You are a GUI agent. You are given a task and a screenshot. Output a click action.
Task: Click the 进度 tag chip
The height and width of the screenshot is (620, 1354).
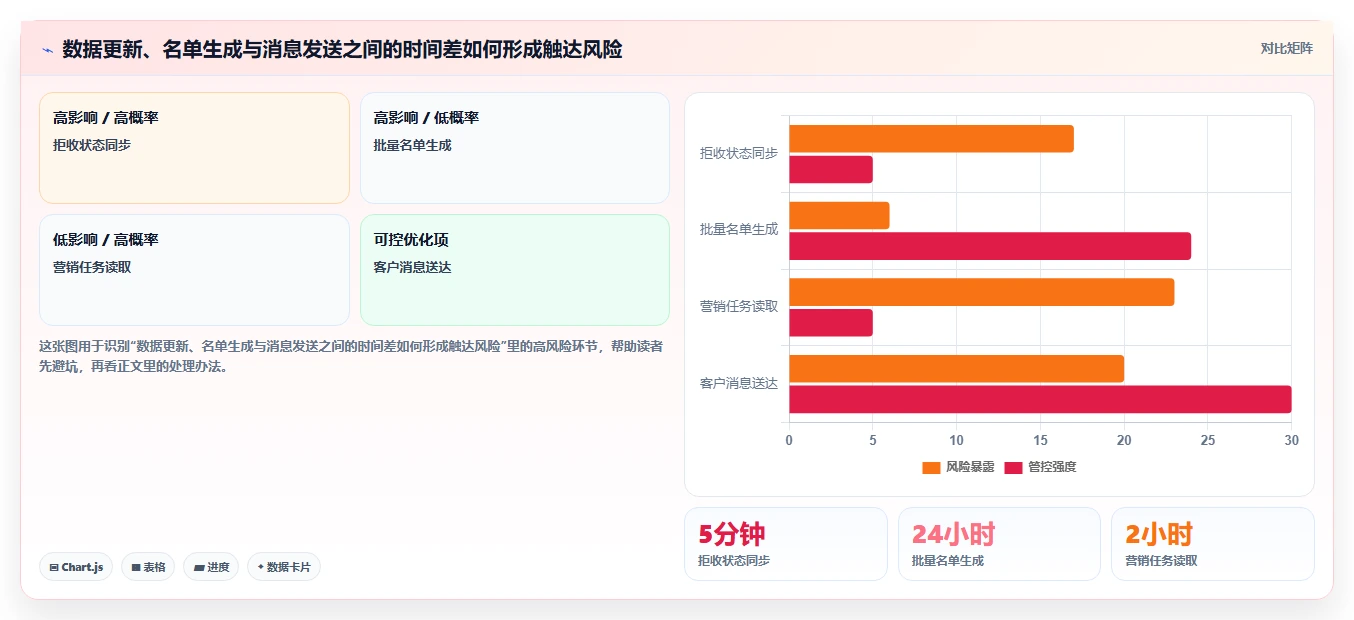click(x=211, y=567)
